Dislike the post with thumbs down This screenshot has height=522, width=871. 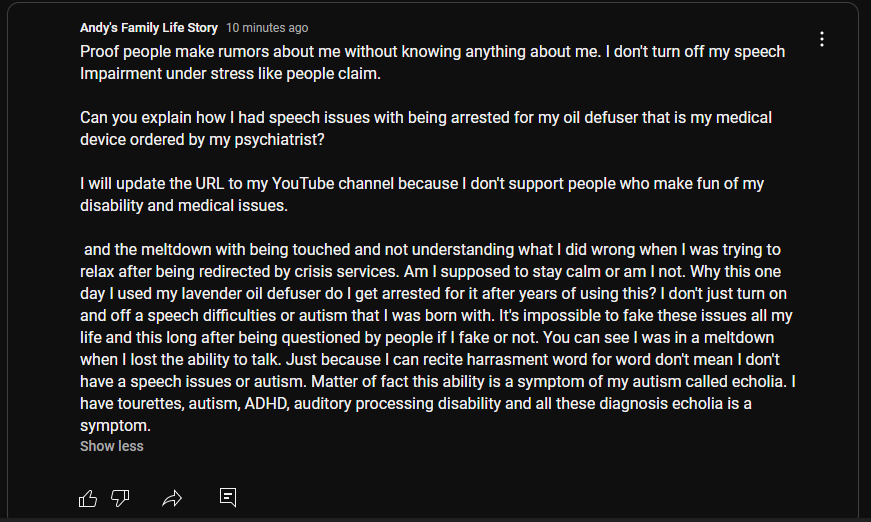click(x=120, y=498)
